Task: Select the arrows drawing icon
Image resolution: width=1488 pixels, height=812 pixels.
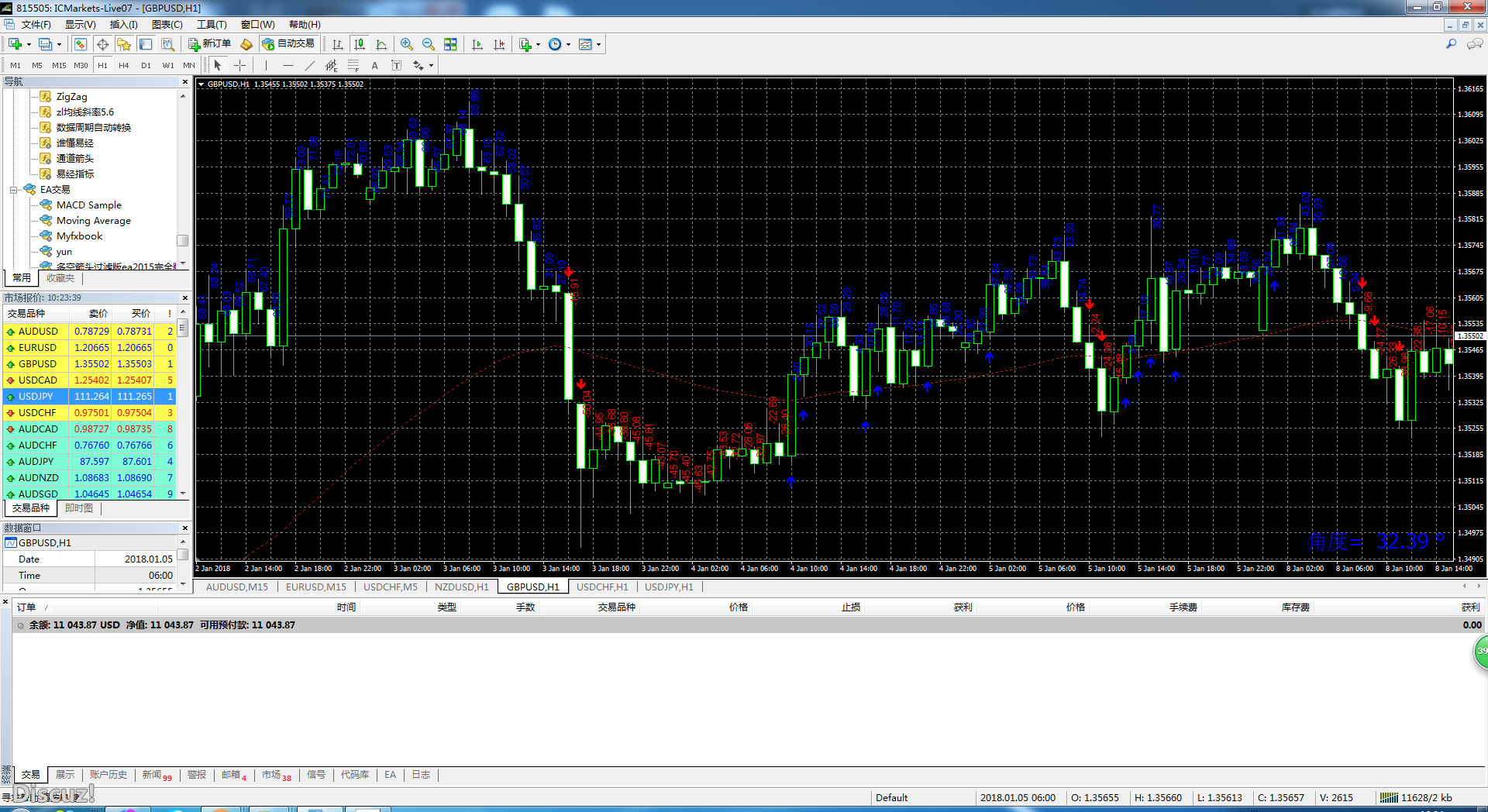Action: [x=418, y=65]
